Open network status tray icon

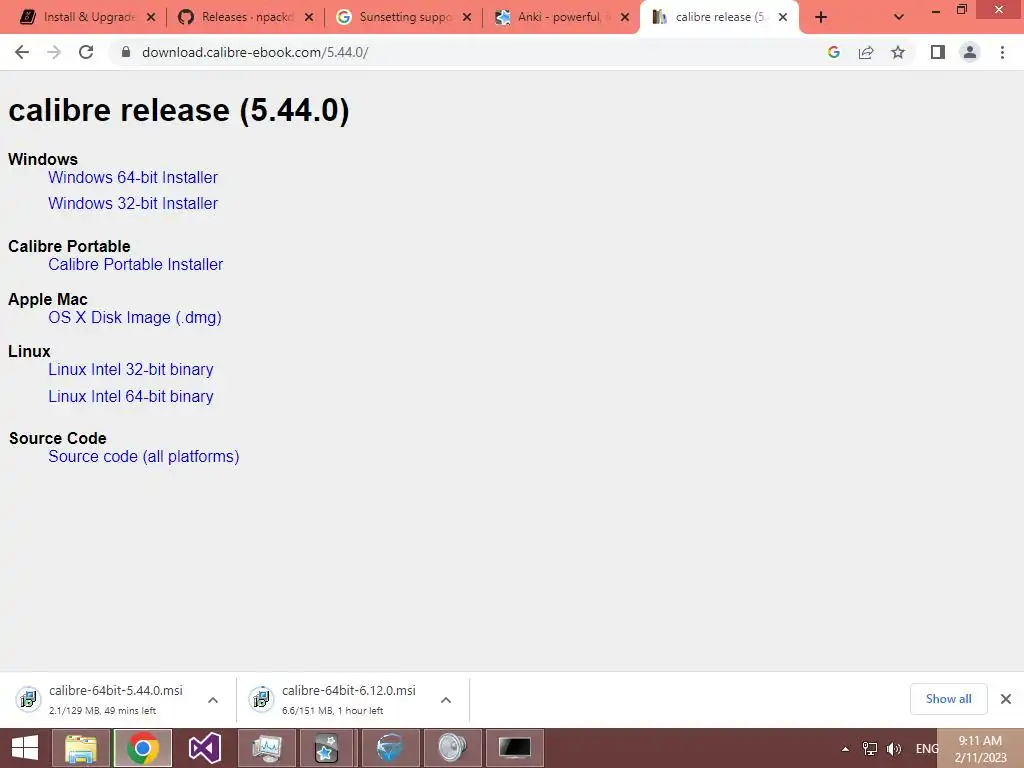pyautogui.click(x=870, y=749)
